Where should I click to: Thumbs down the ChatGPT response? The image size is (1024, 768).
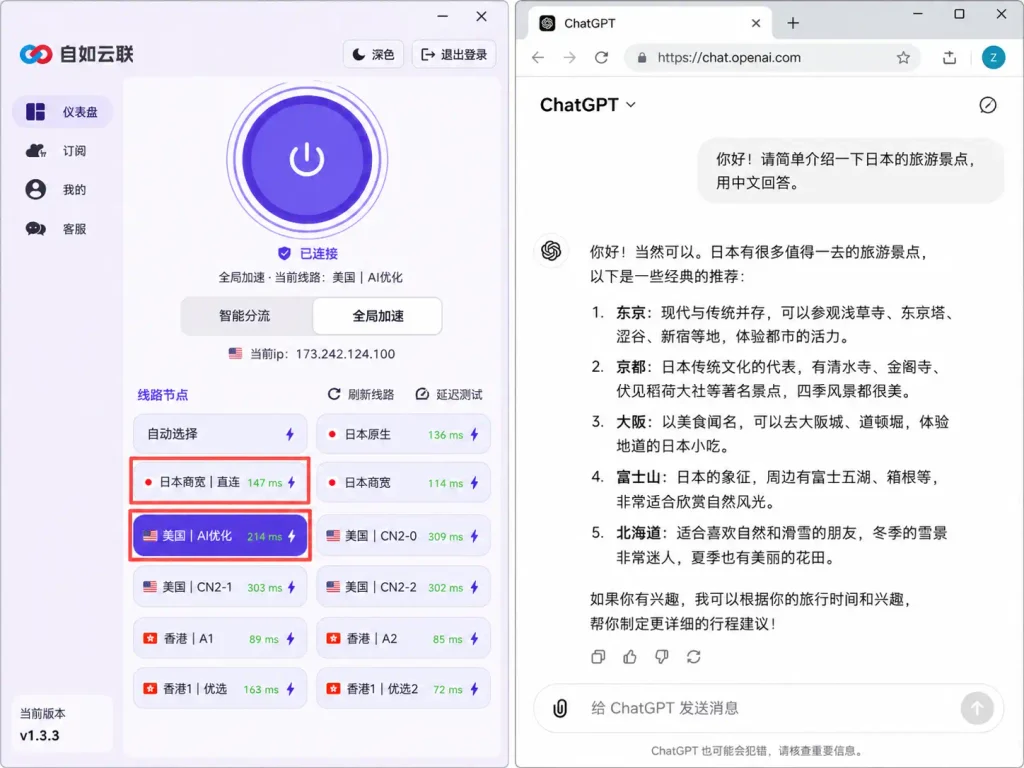(x=662, y=657)
